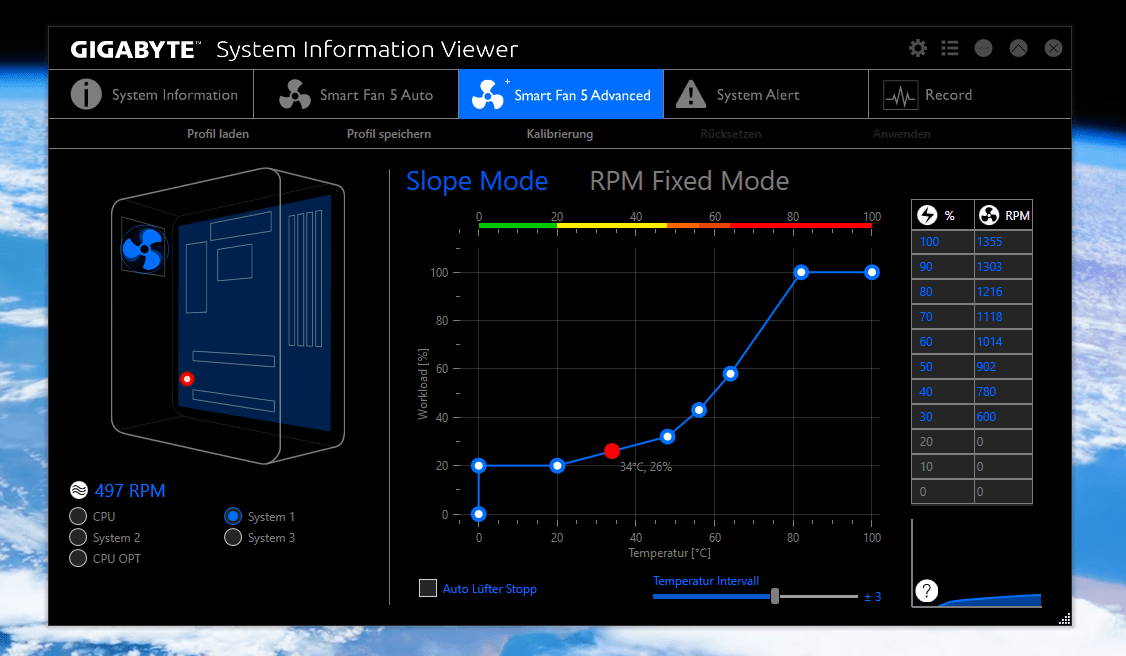Viewport: 1126px width, 656px height.
Task: Click the 1118 RPM table cell
Action: coord(1003,317)
